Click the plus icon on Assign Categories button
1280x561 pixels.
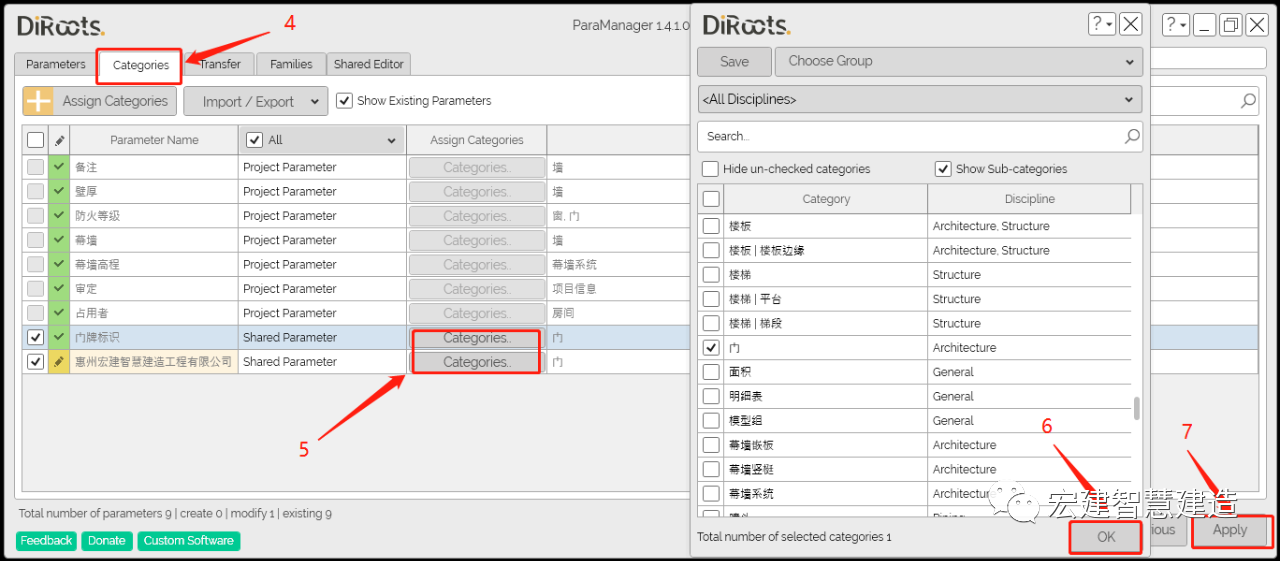click(x=39, y=101)
